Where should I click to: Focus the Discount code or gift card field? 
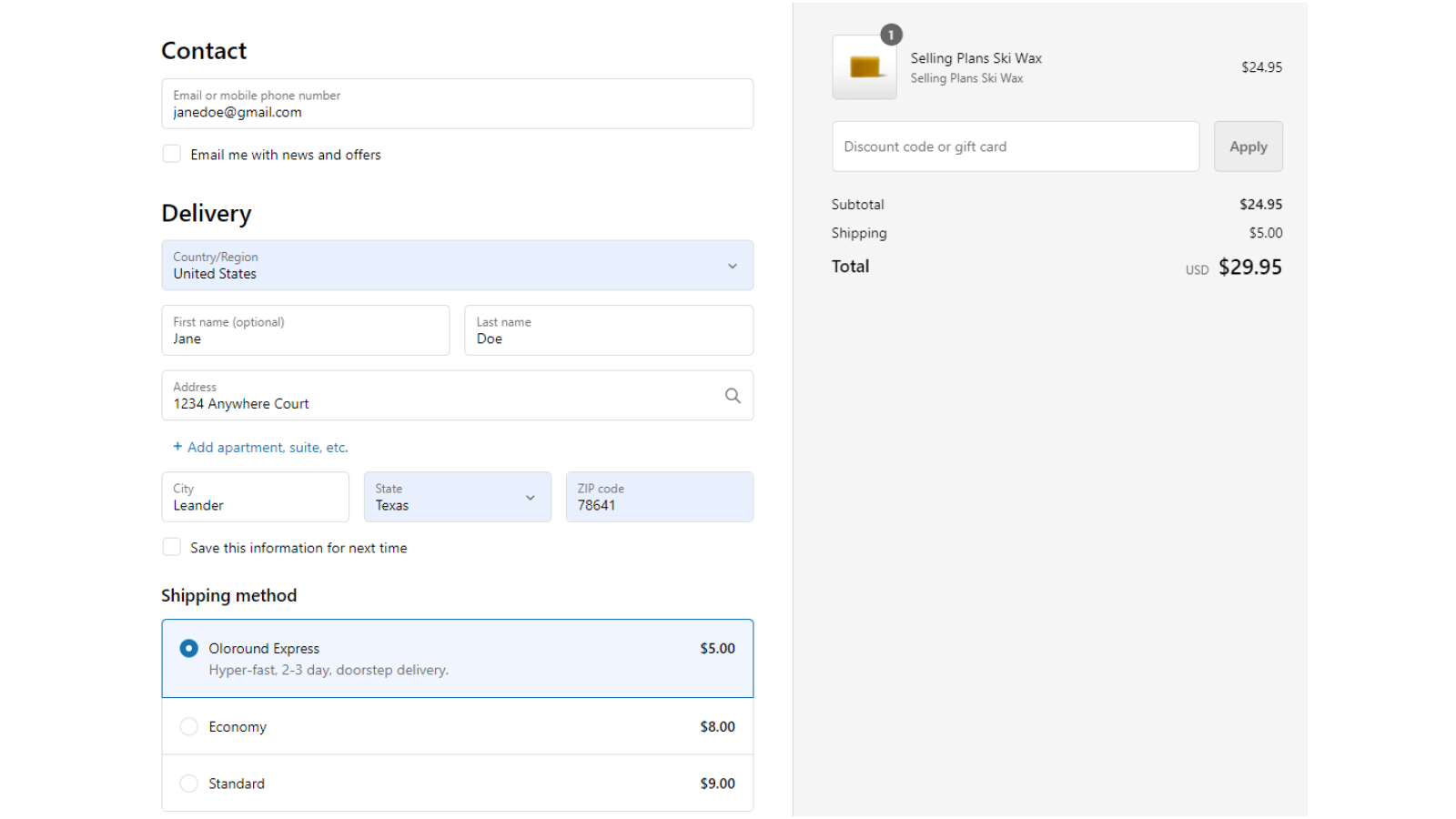click(x=1016, y=147)
